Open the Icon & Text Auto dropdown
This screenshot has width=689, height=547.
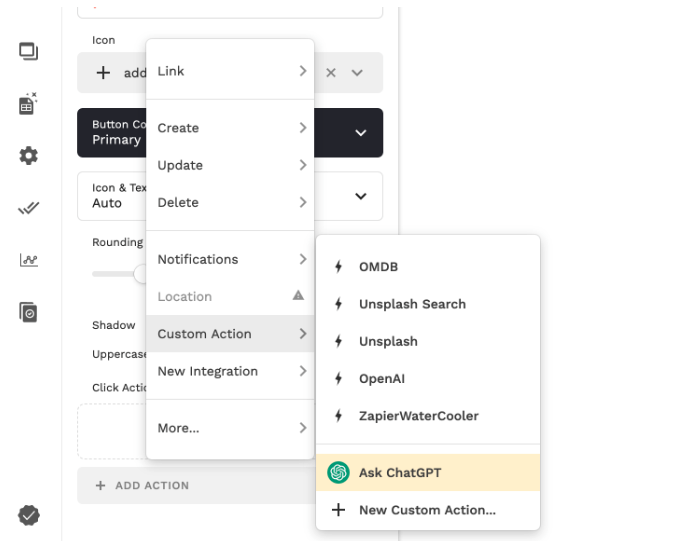coord(360,196)
